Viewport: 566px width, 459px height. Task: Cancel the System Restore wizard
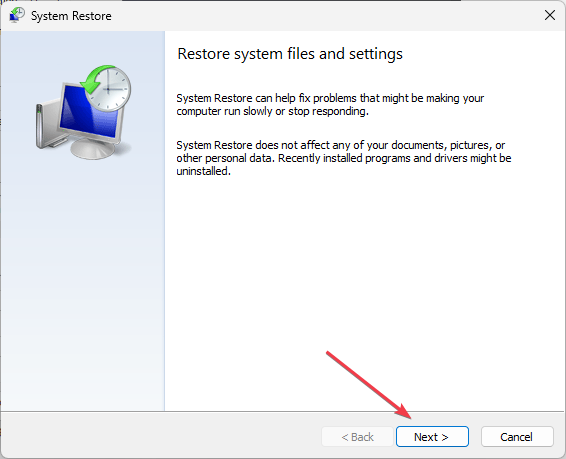517,437
